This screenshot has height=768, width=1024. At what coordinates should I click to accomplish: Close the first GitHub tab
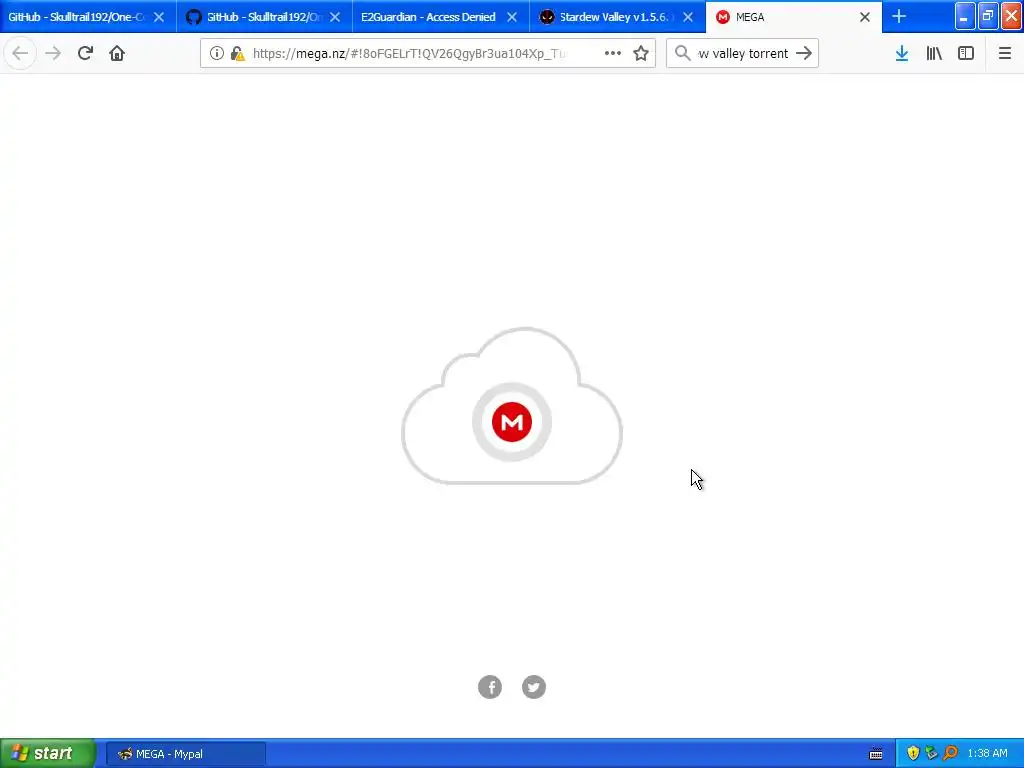click(159, 17)
